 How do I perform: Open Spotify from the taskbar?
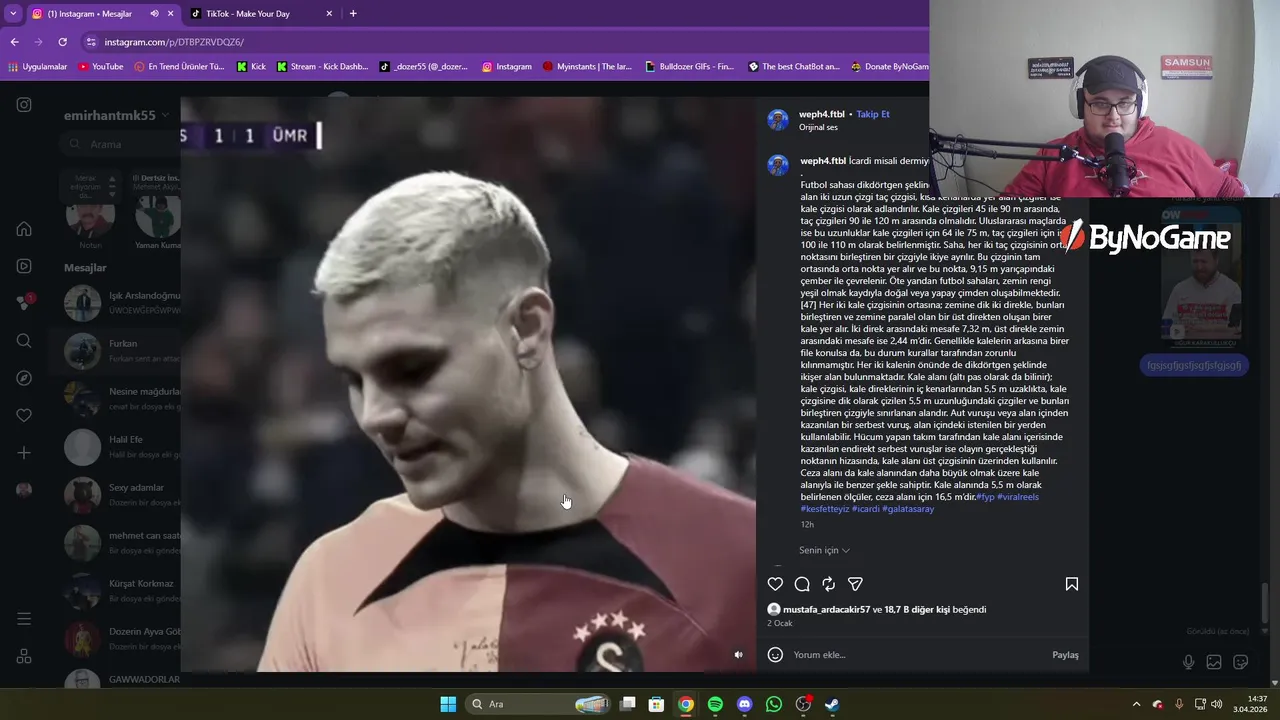click(x=715, y=704)
